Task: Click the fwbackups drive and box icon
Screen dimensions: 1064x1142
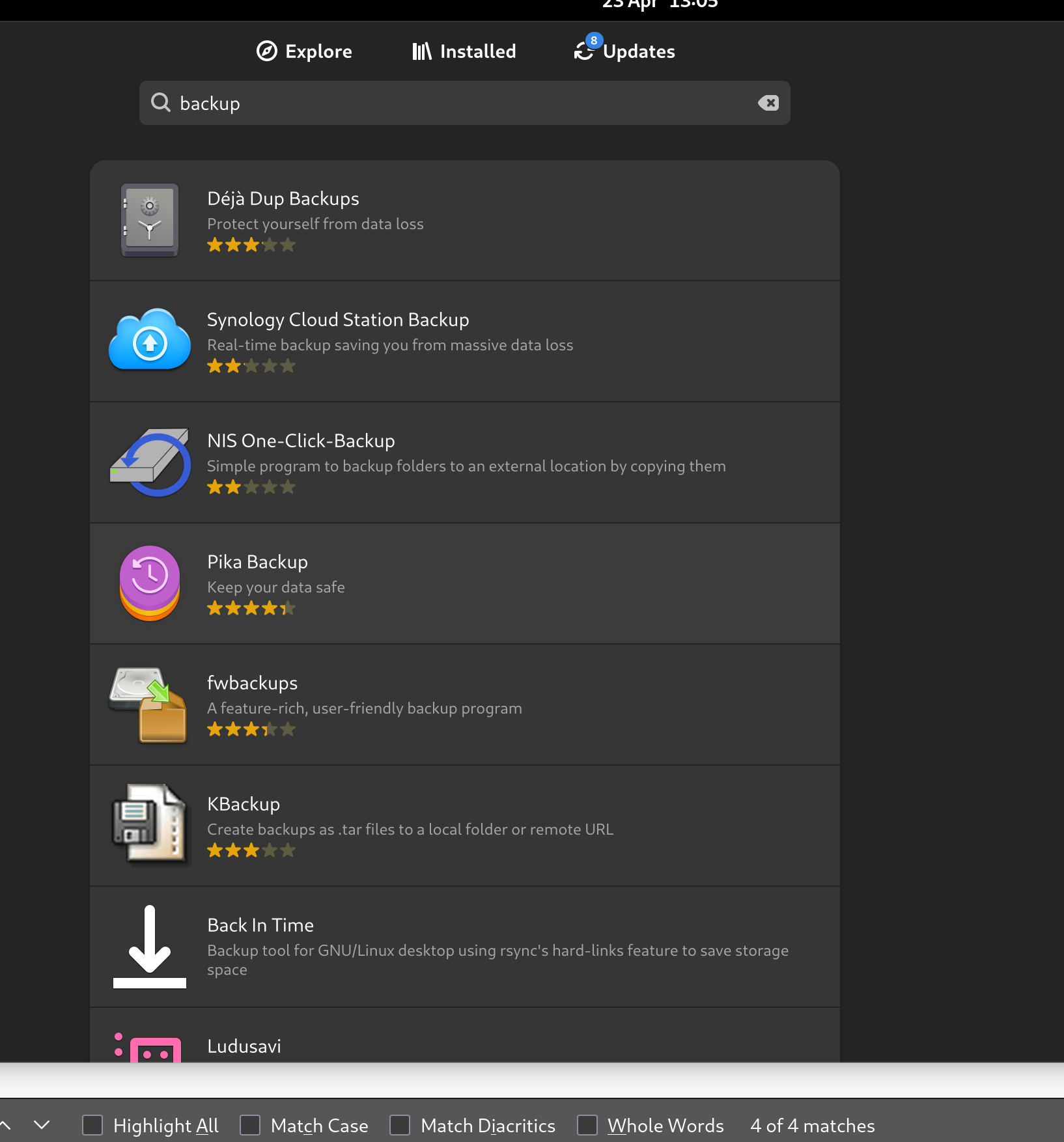Action: click(x=148, y=705)
